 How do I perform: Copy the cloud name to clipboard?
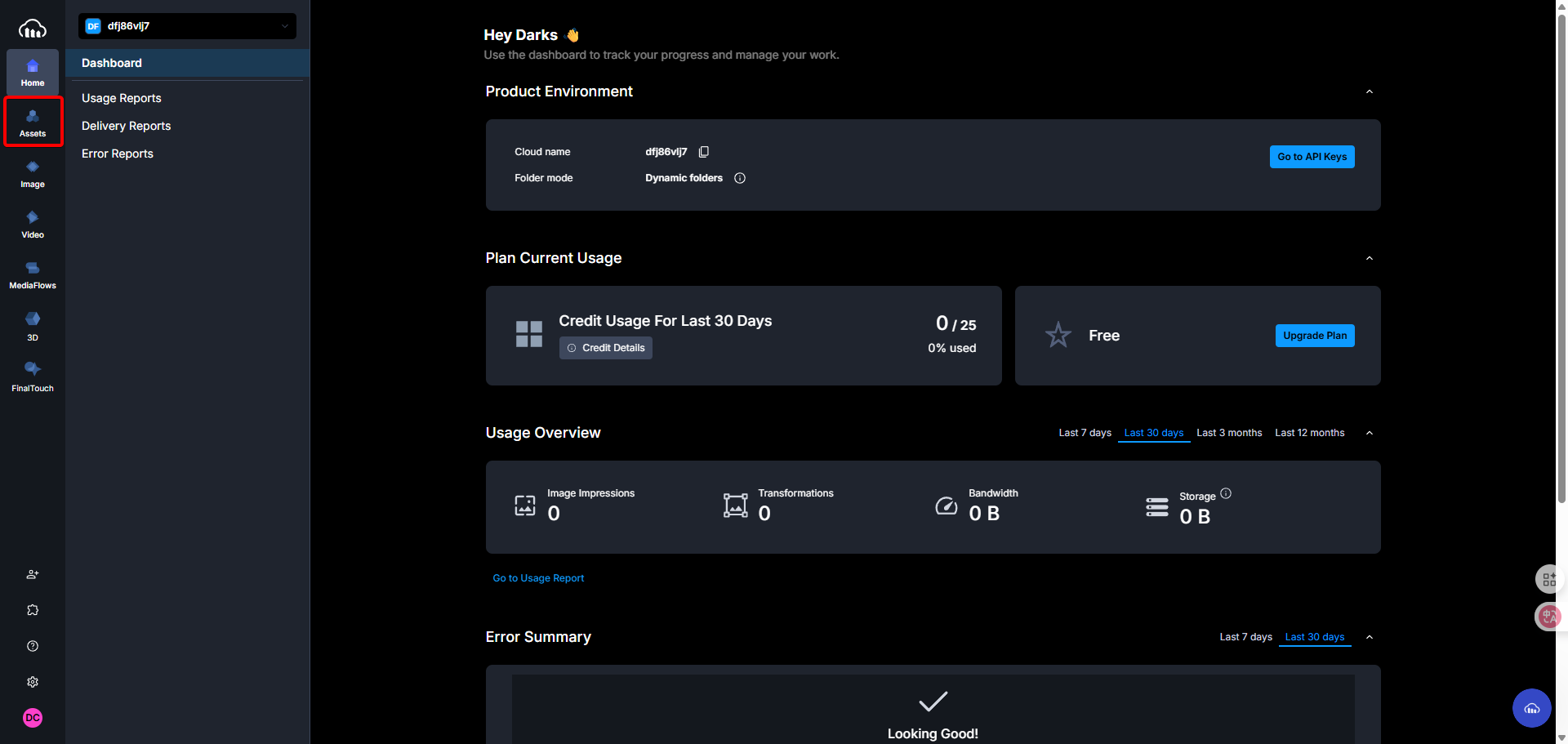coord(704,152)
